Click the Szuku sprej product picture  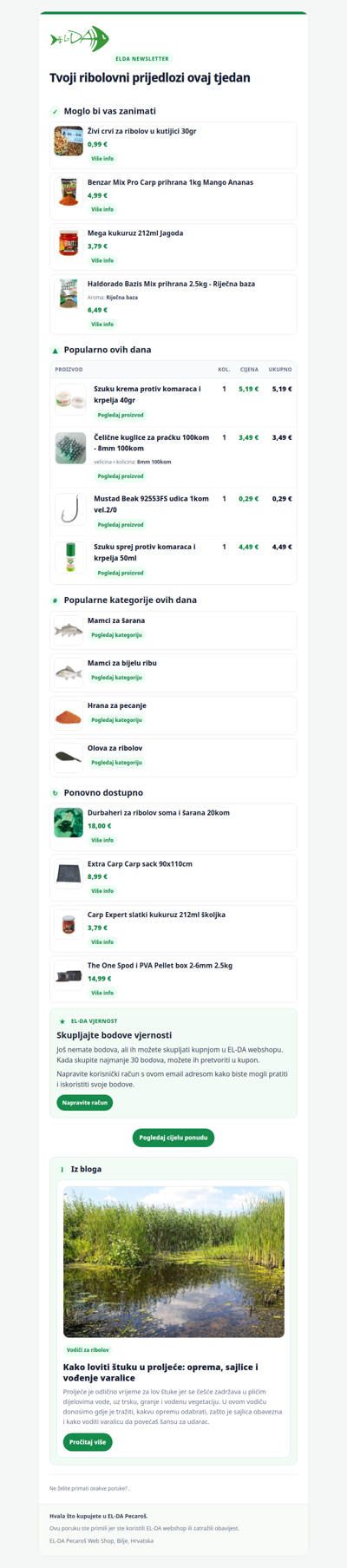[x=70, y=558]
